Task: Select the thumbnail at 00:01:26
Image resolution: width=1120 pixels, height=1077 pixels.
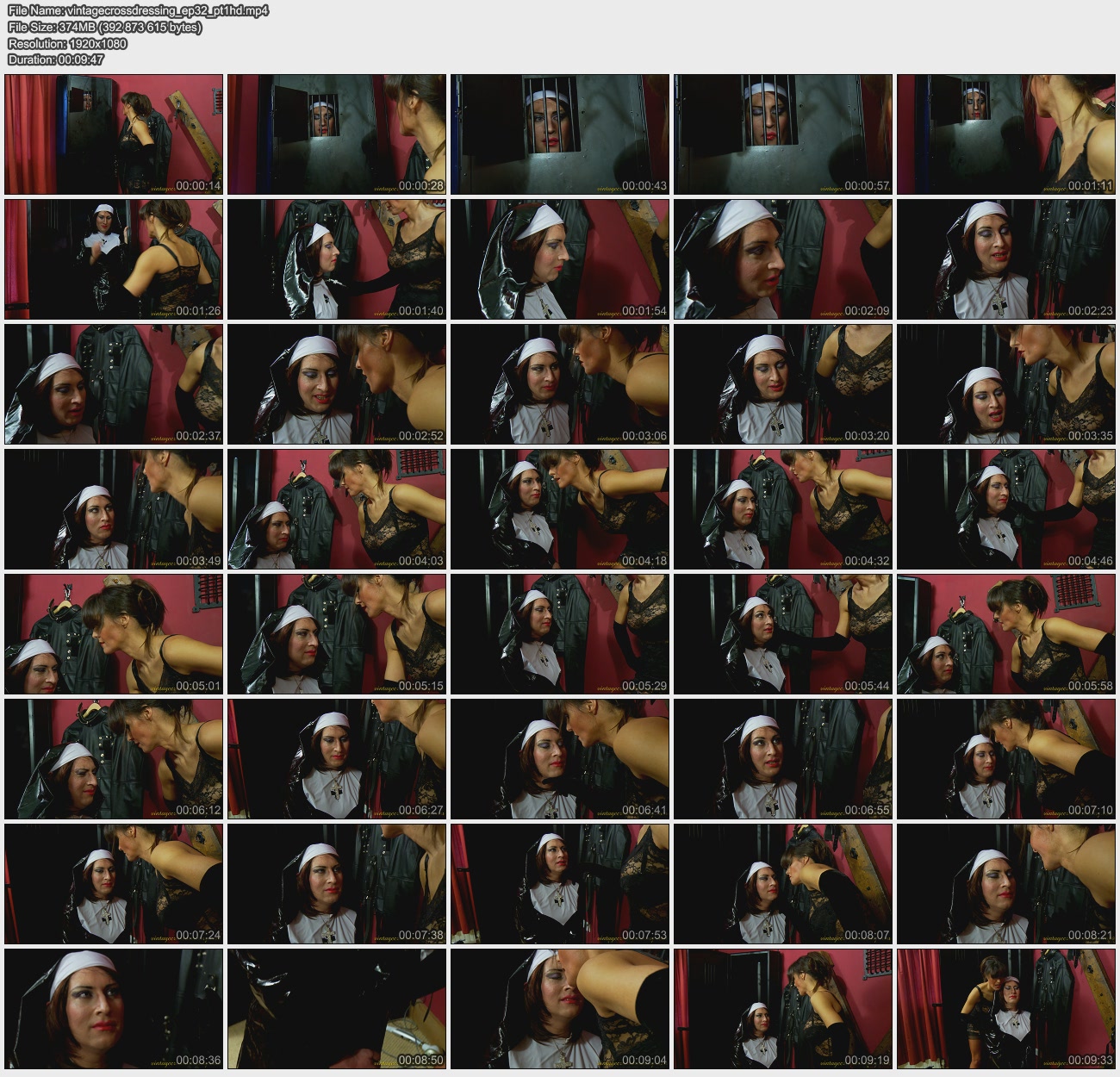Action: 114,259
